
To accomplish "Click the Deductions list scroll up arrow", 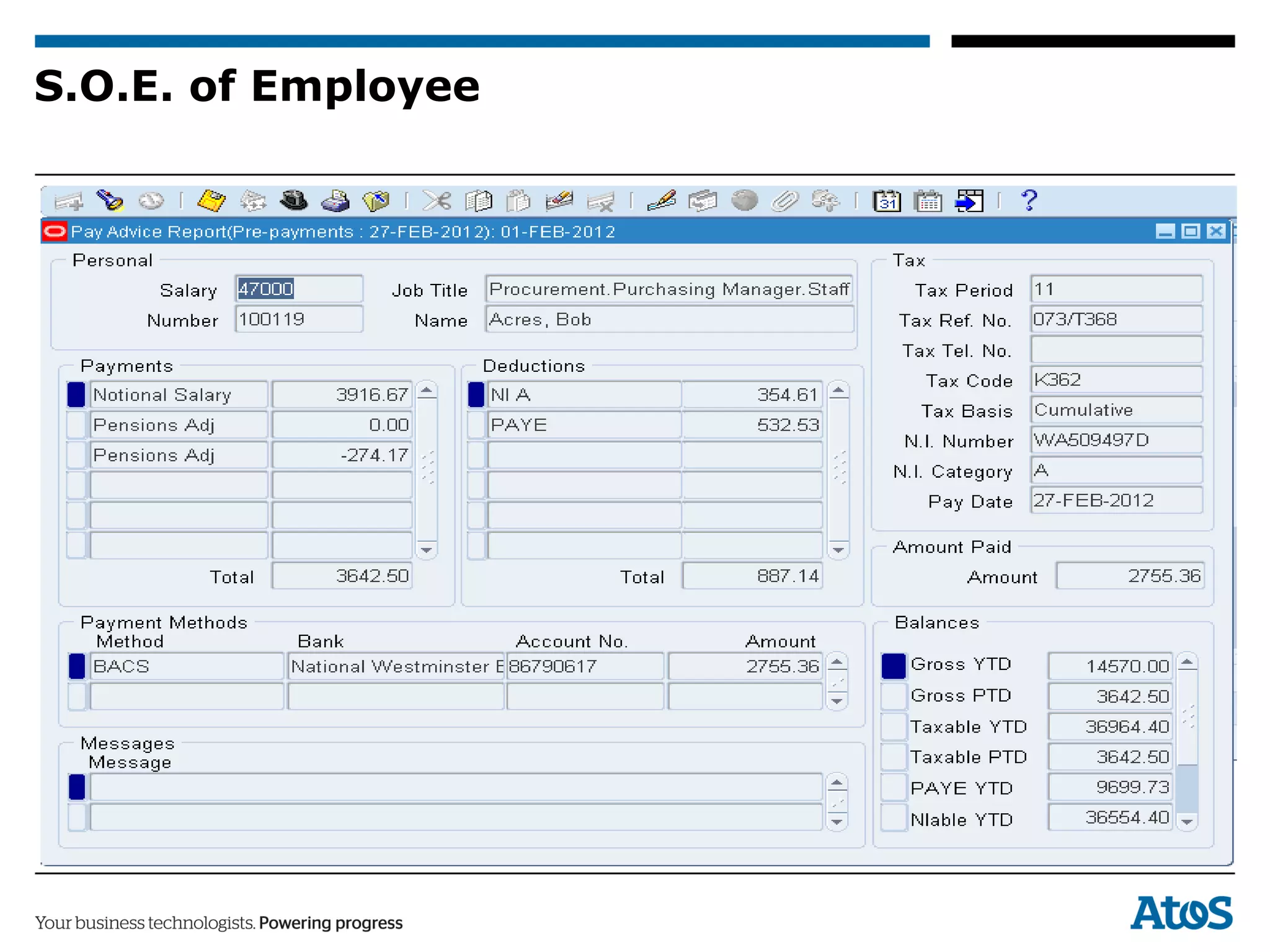I will [x=838, y=390].
